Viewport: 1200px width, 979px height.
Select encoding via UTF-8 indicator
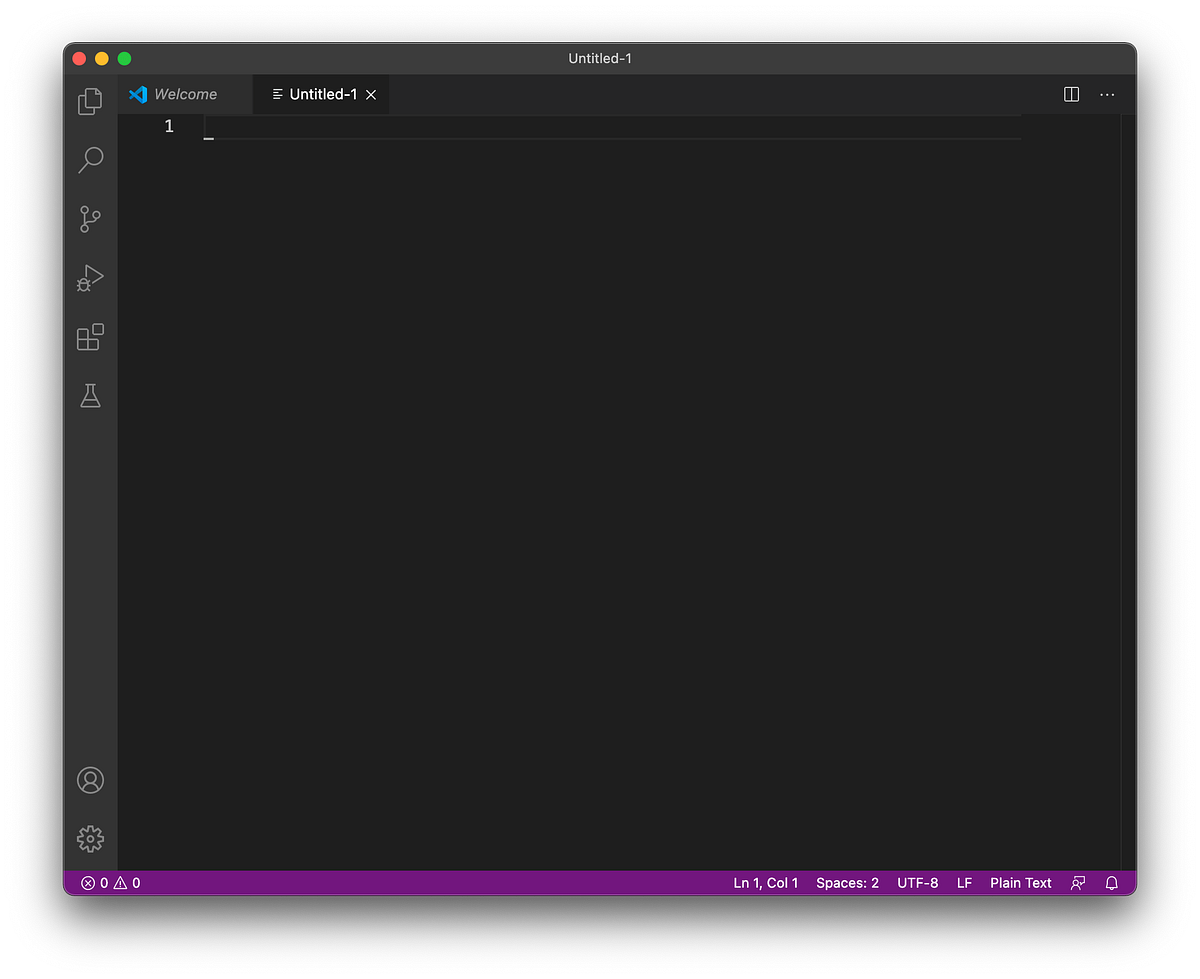917,883
